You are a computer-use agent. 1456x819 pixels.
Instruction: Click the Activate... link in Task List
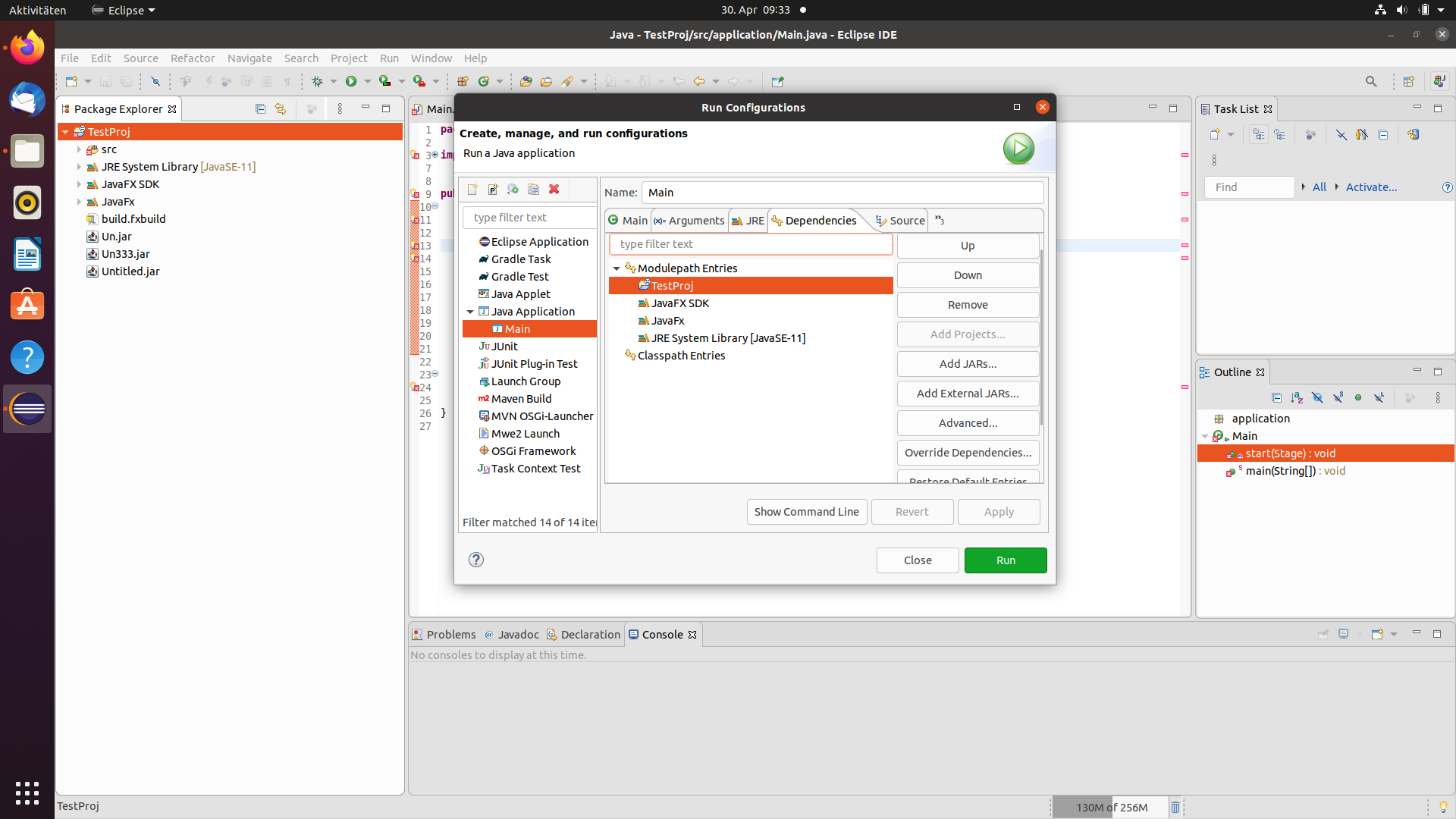(1371, 187)
